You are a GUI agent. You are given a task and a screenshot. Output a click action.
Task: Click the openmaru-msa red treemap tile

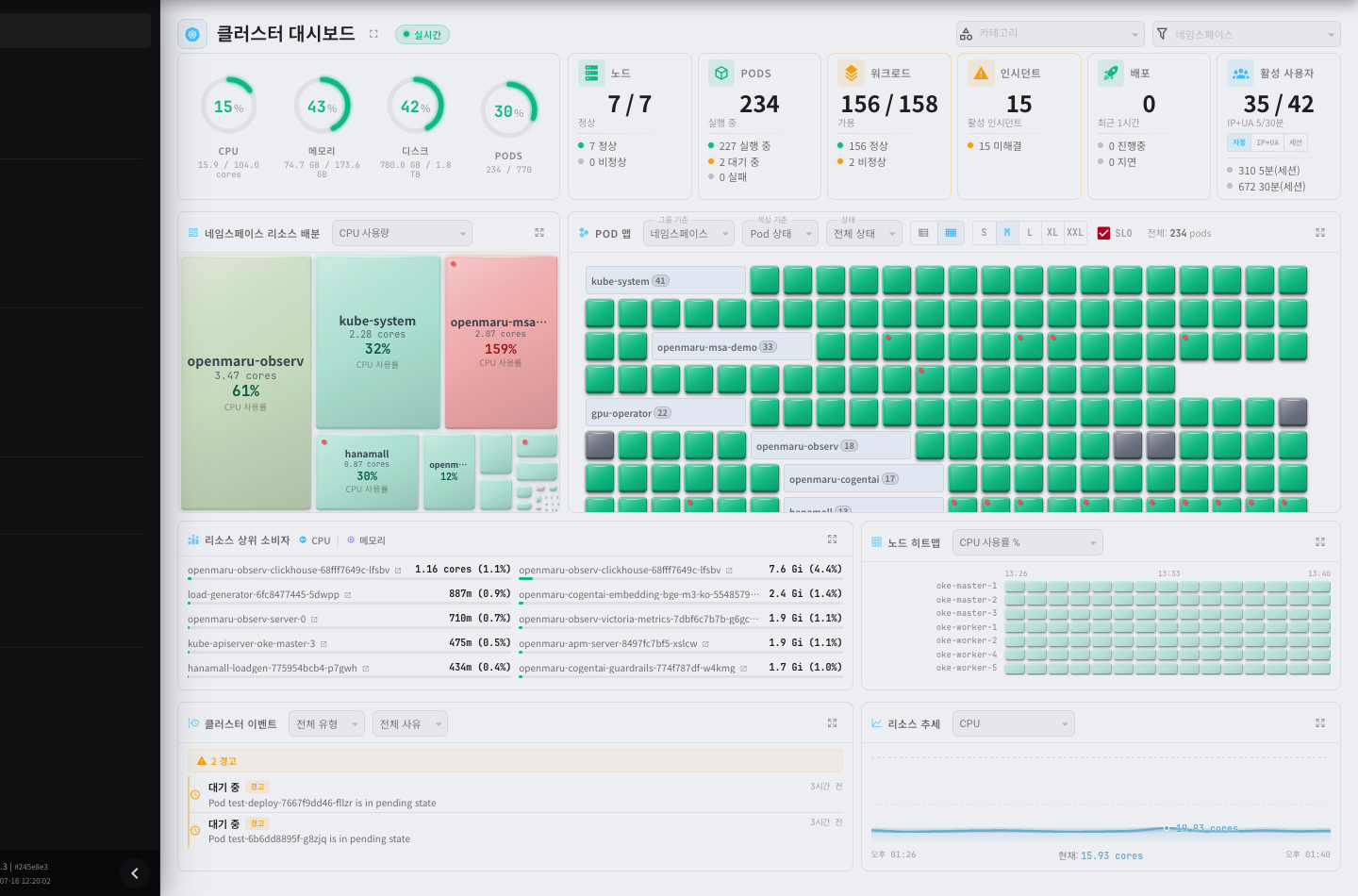(x=501, y=342)
